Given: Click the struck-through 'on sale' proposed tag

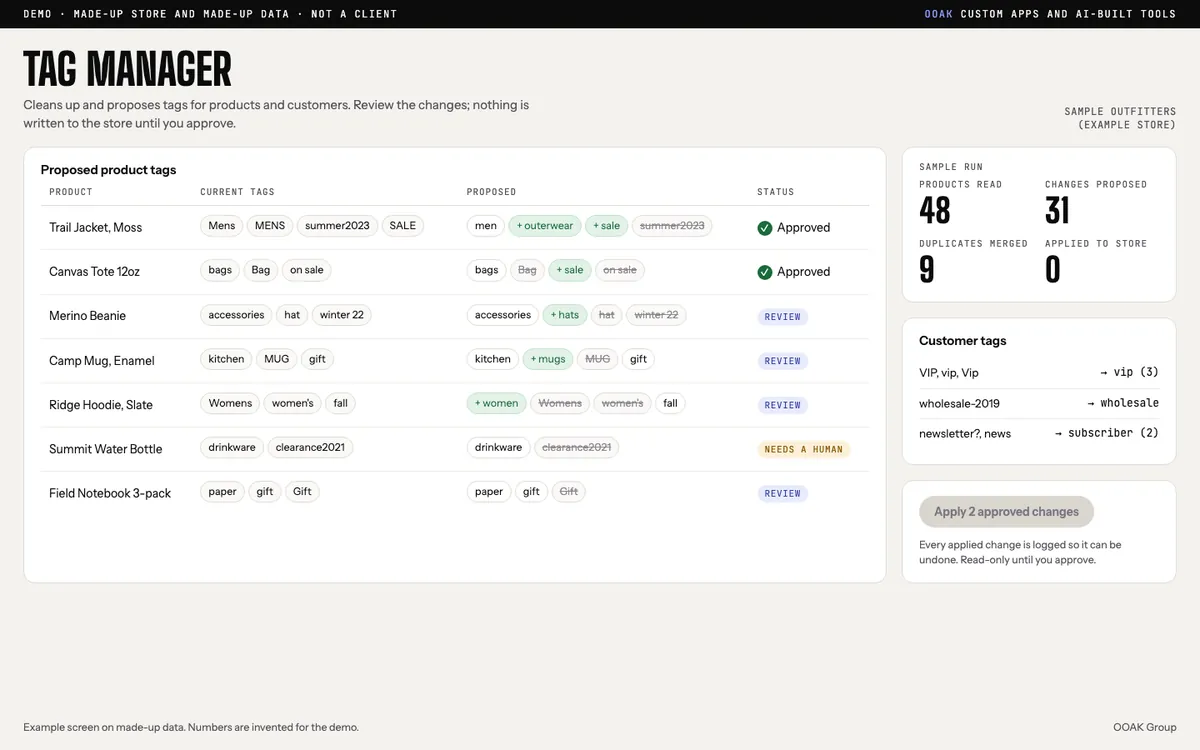Looking at the screenshot, I should [620, 270].
